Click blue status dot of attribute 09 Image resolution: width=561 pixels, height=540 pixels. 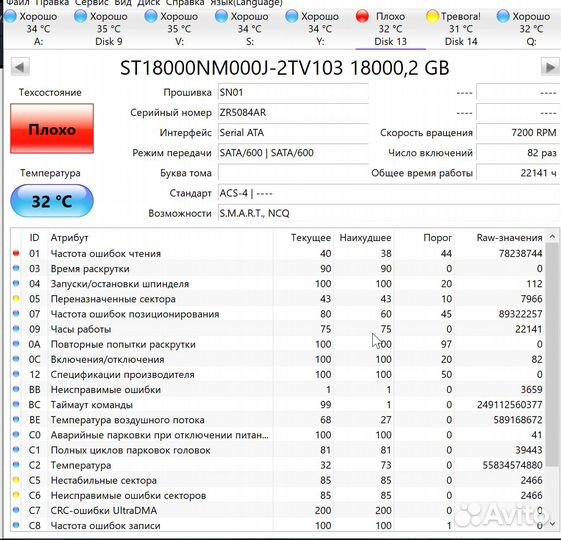tap(16, 329)
